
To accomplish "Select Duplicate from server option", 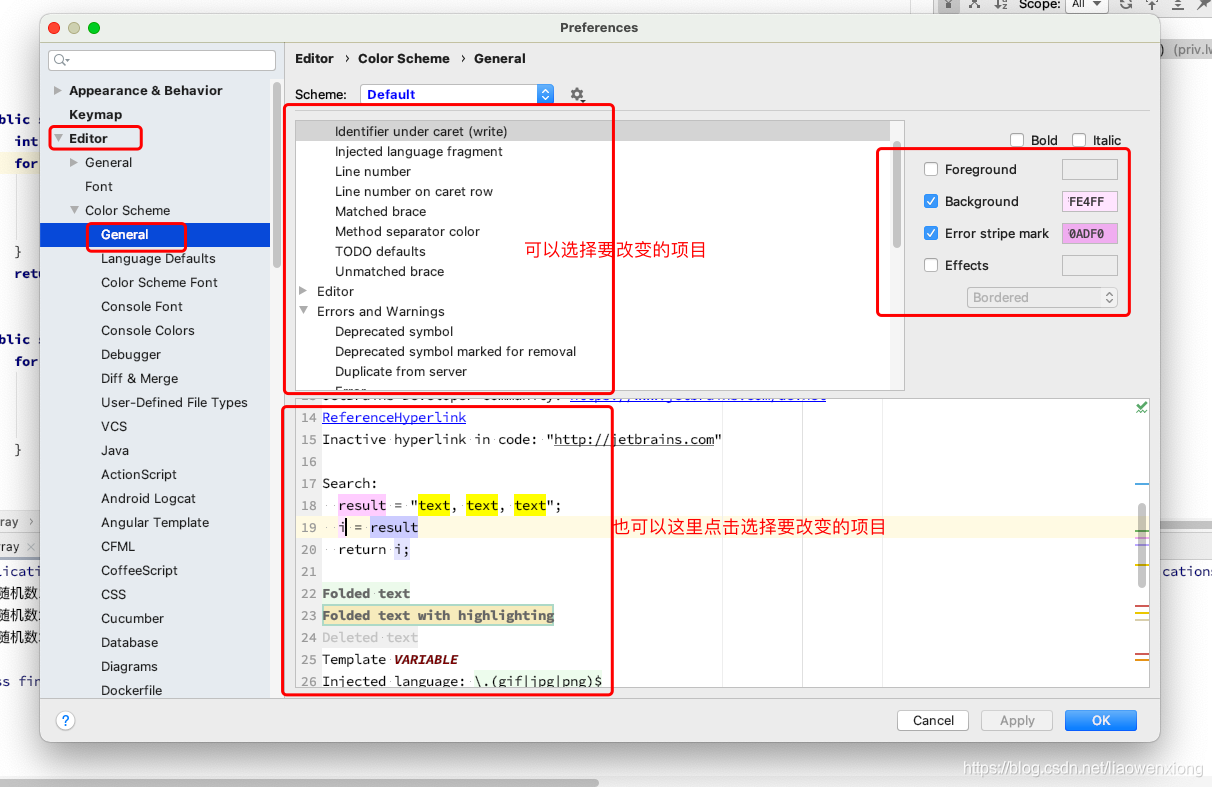I will [x=401, y=371].
